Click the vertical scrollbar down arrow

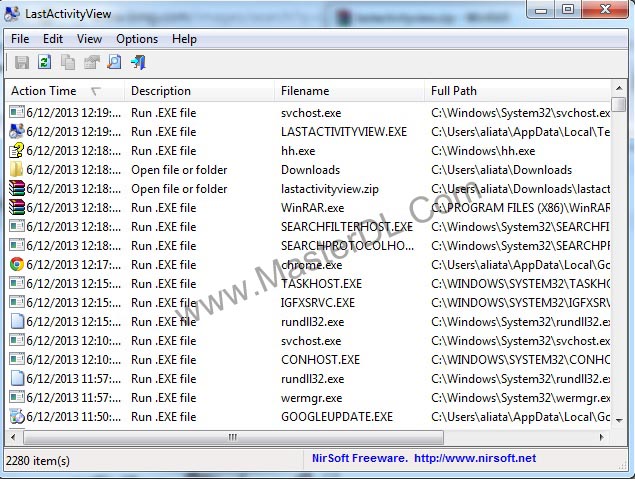[619, 420]
